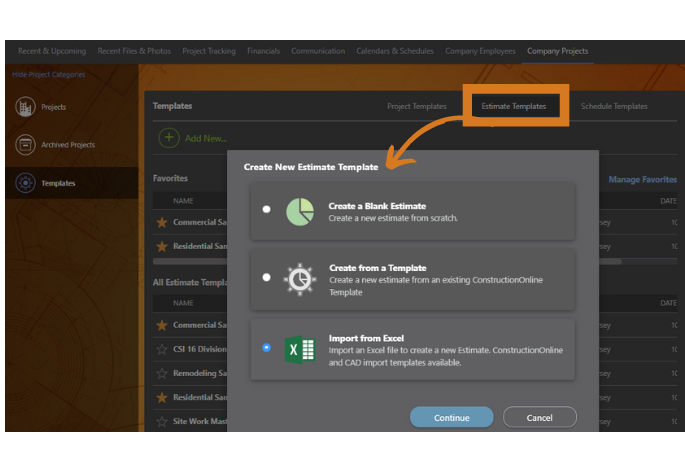This screenshot has width=685, height=450.
Task: Click the Projects sidebar icon
Action: point(25,107)
